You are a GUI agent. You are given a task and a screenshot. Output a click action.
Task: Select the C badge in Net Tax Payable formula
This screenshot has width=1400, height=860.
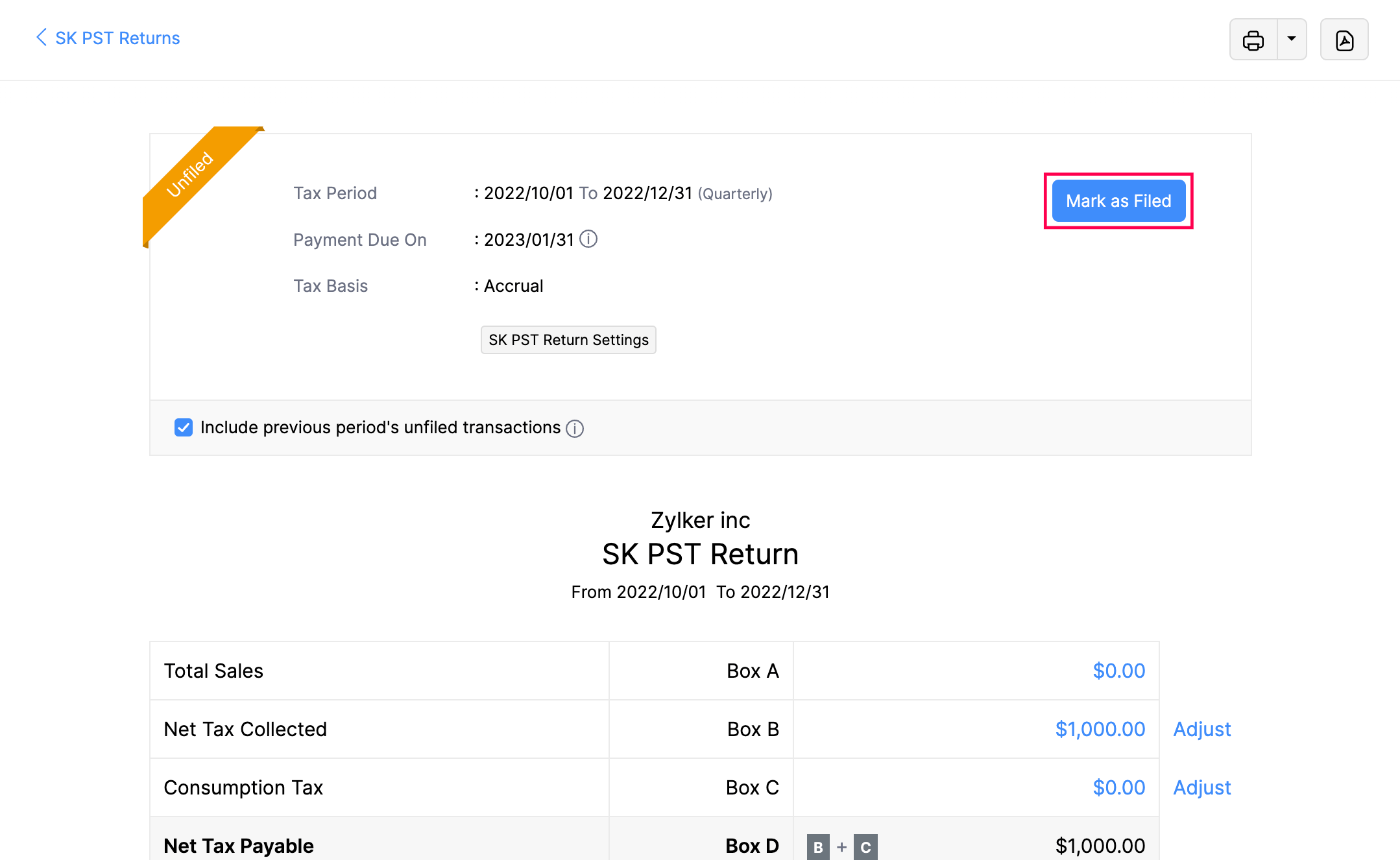(x=866, y=846)
